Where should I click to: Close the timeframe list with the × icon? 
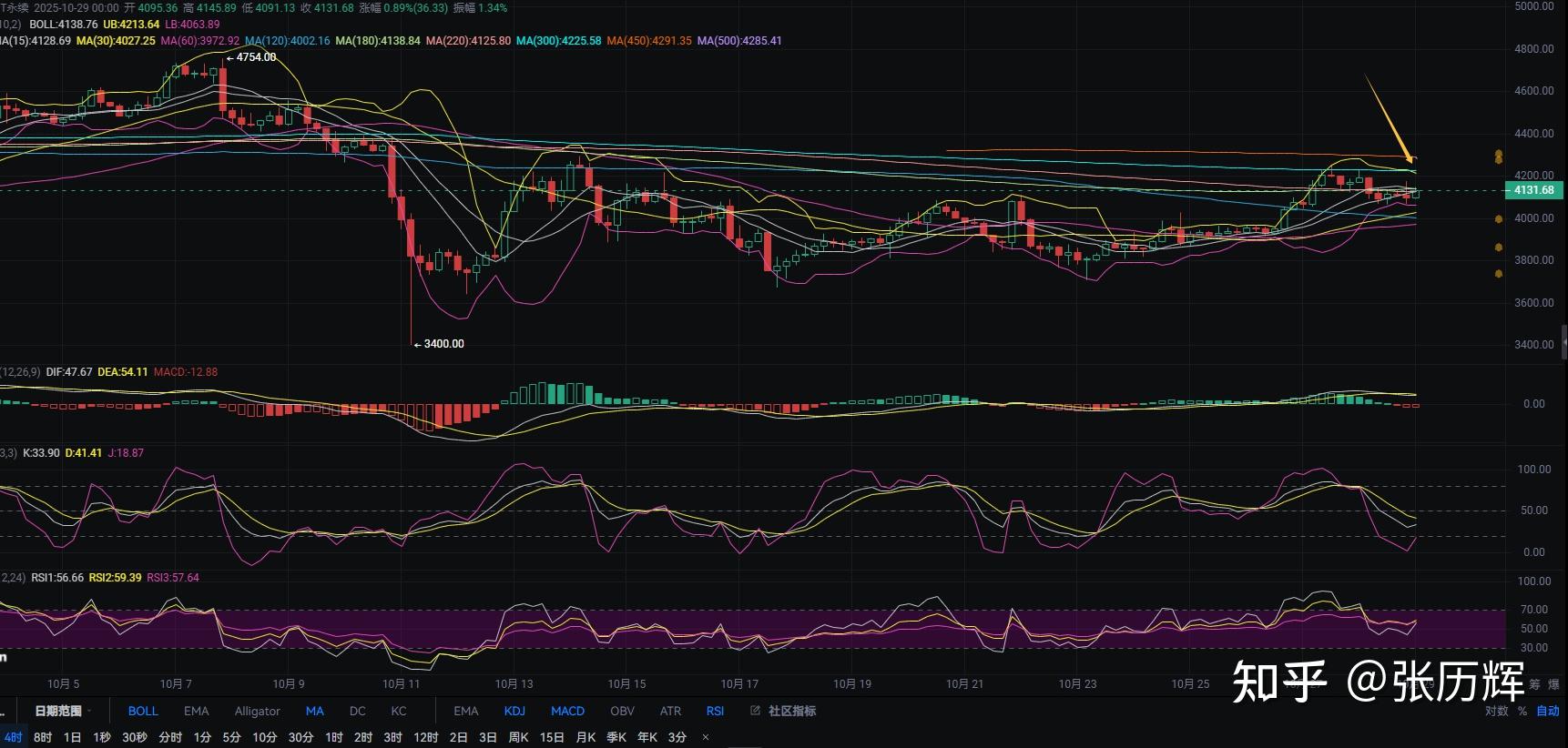tap(706, 737)
